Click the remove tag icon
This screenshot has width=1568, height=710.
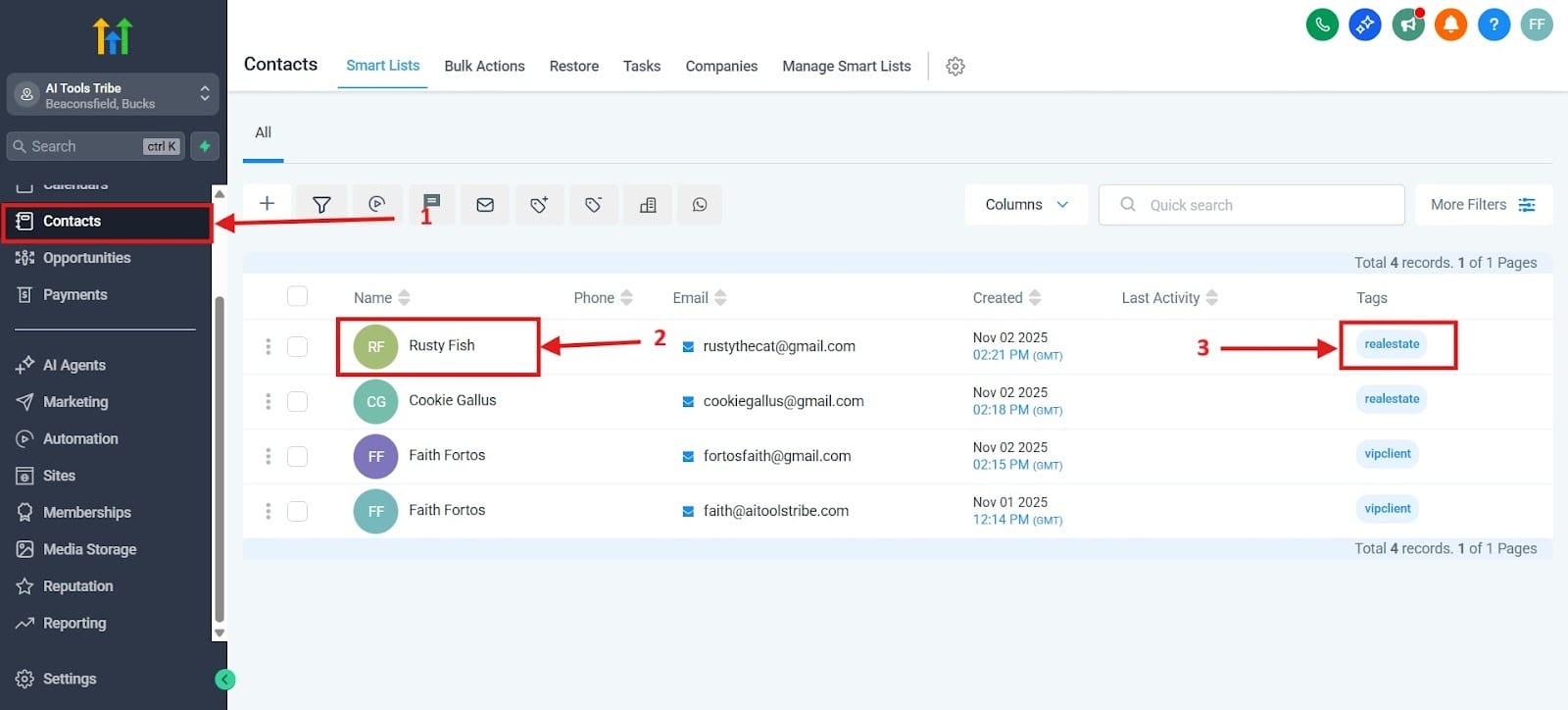pyautogui.click(x=593, y=204)
